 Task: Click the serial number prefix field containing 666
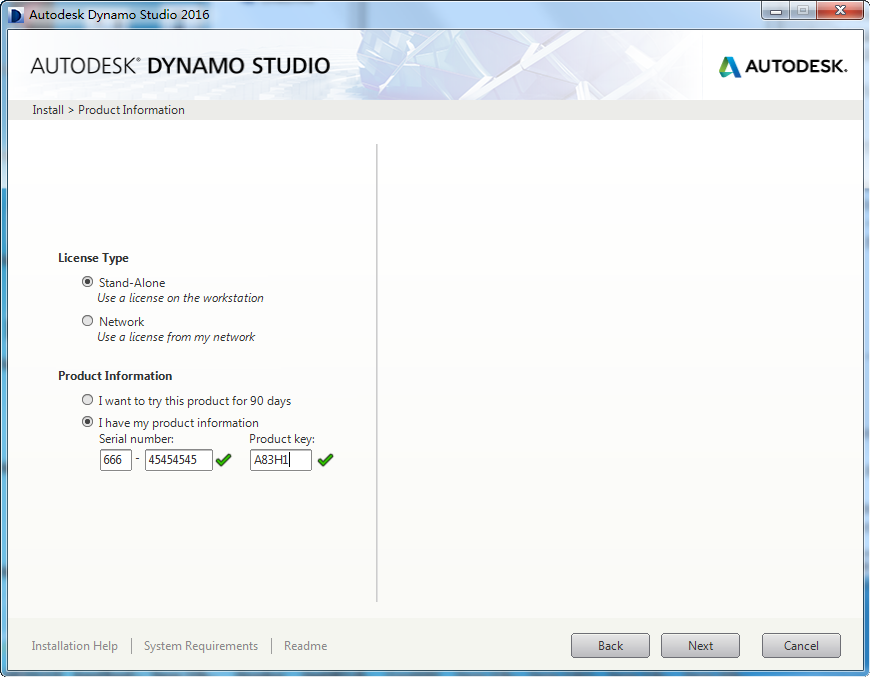(x=116, y=460)
